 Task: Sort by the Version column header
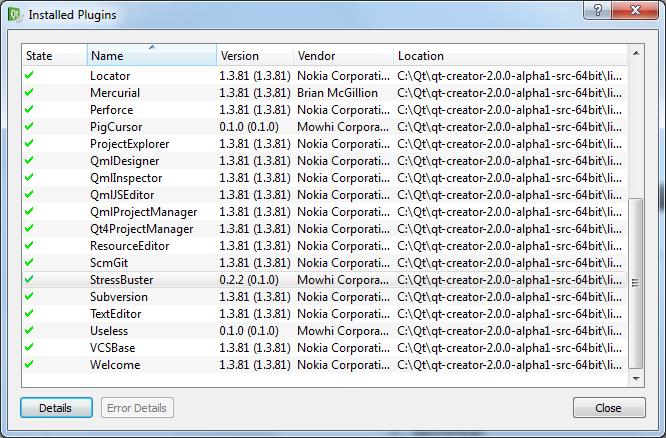point(255,56)
